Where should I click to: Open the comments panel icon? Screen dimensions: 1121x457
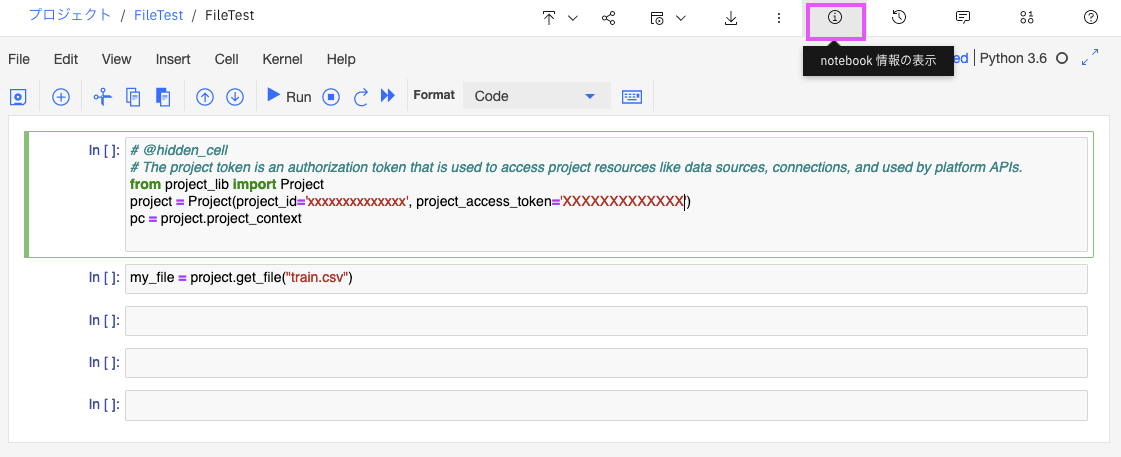pyautogui.click(x=963, y=18)
